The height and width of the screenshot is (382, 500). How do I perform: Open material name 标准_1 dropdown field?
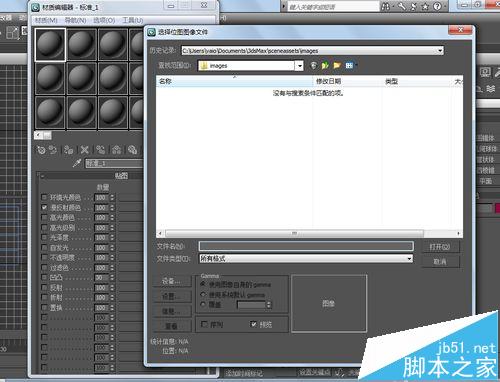coord(114,163)
